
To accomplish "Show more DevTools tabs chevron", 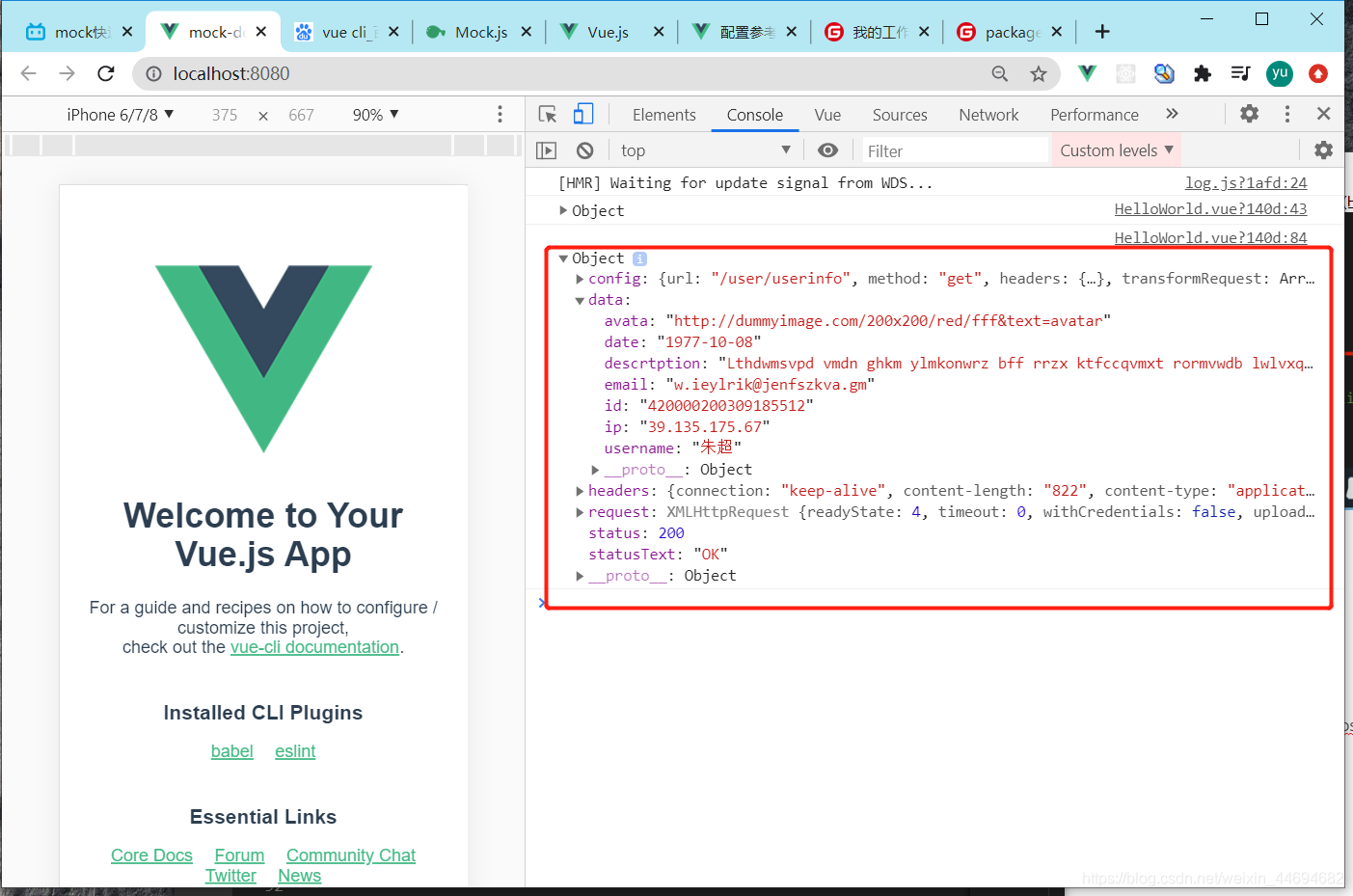I will point(1172,114).
